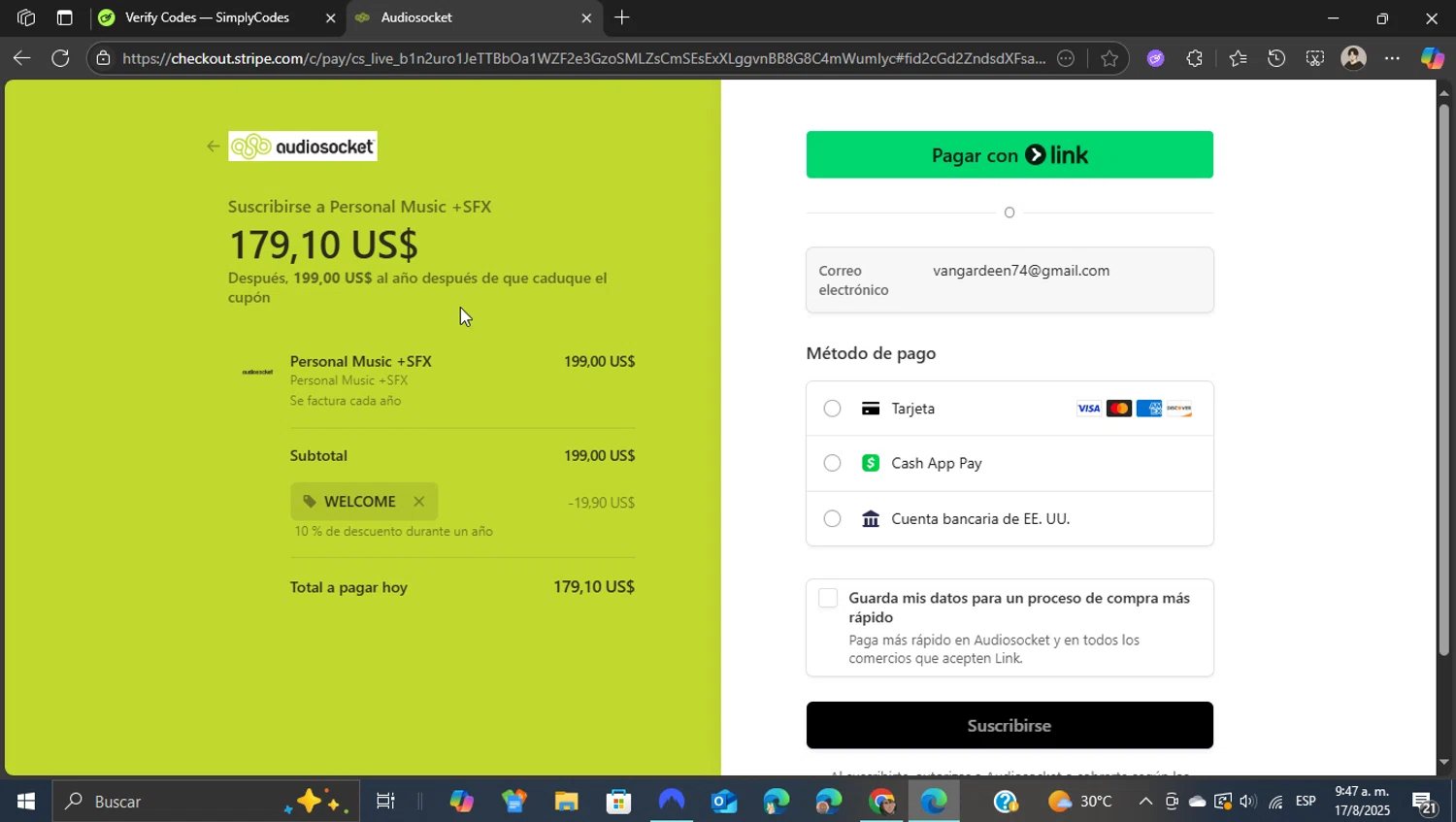Open Outlook from the taskbar
Image resolution: width=1456 pixels, height=822 pixels.
[724, 802]
